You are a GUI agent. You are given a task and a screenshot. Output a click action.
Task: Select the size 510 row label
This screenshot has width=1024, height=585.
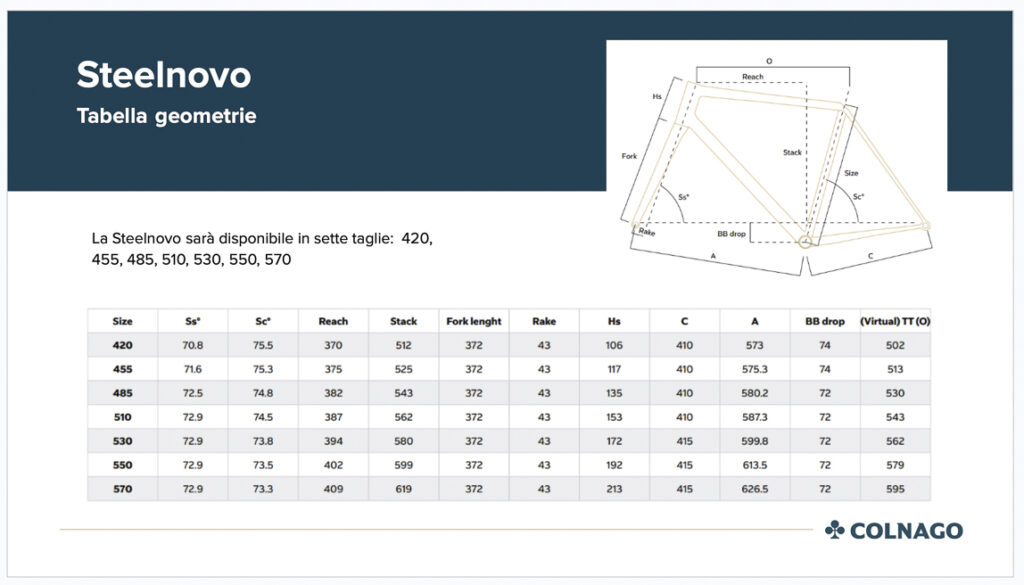[x=122, y=417]
